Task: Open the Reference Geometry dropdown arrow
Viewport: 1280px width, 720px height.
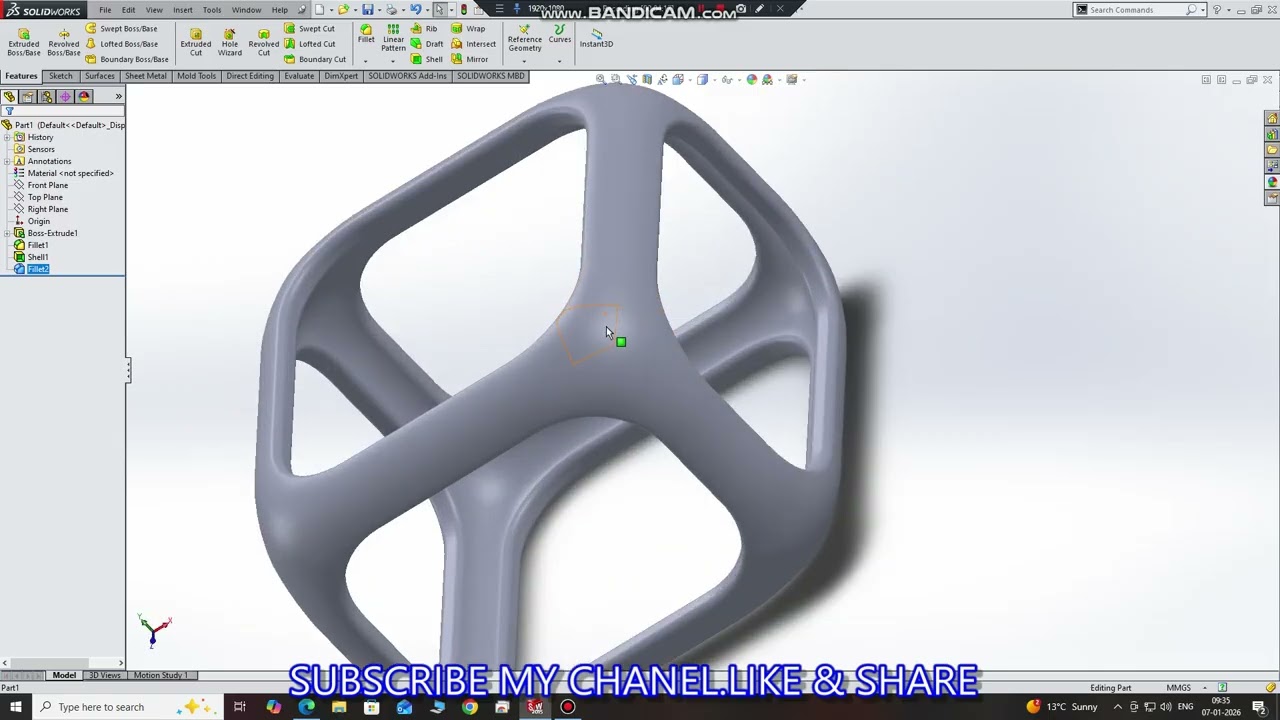Action: click(x=524, y=61)
